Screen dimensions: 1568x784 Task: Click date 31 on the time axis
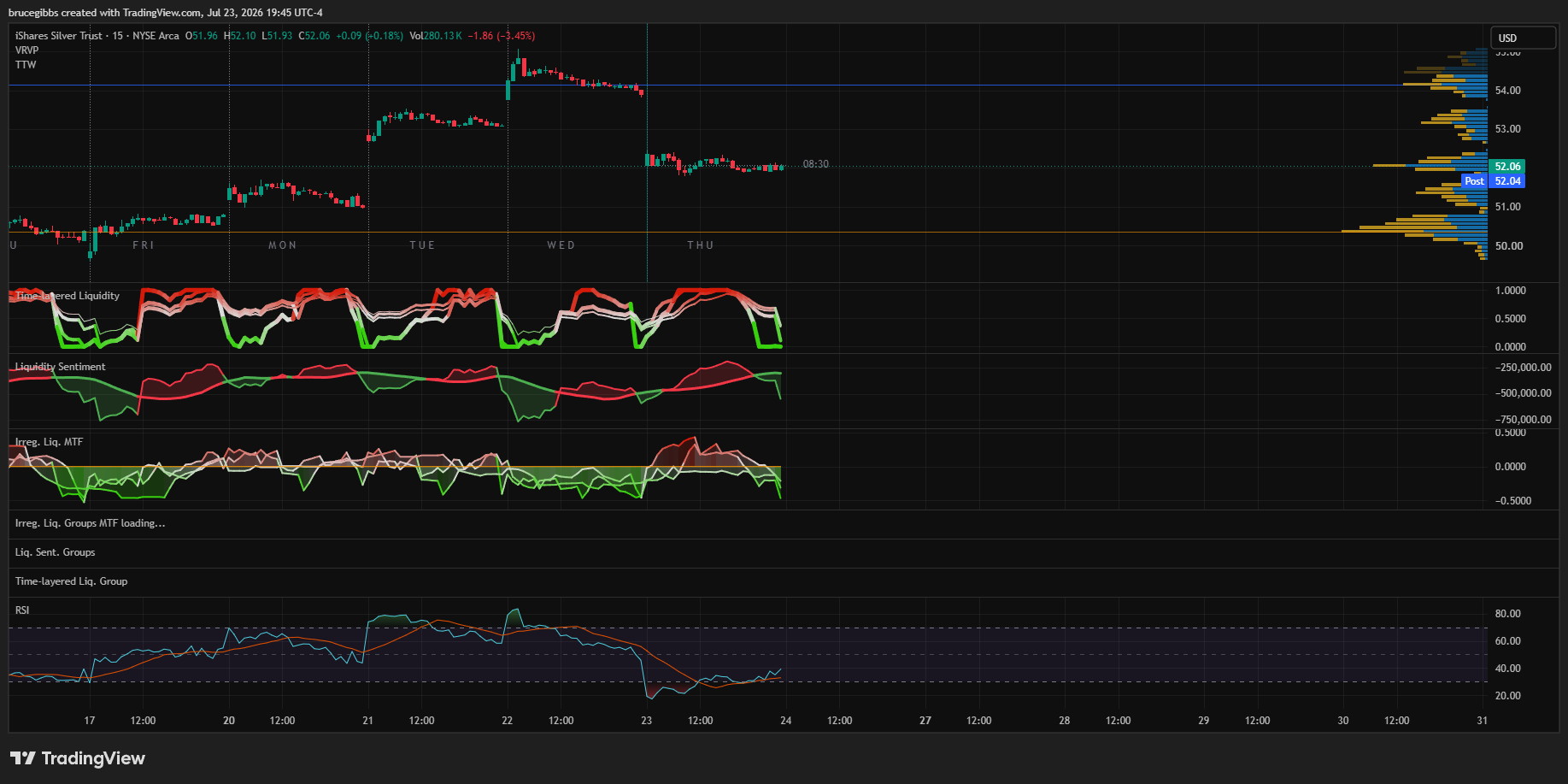pyautogui.click(x=1483, y=721)
